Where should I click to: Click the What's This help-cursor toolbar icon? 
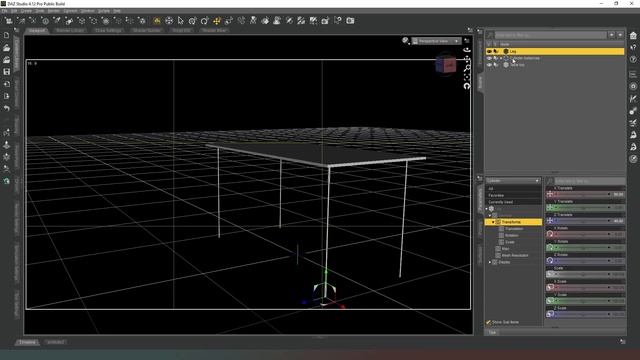click(338, 21)
